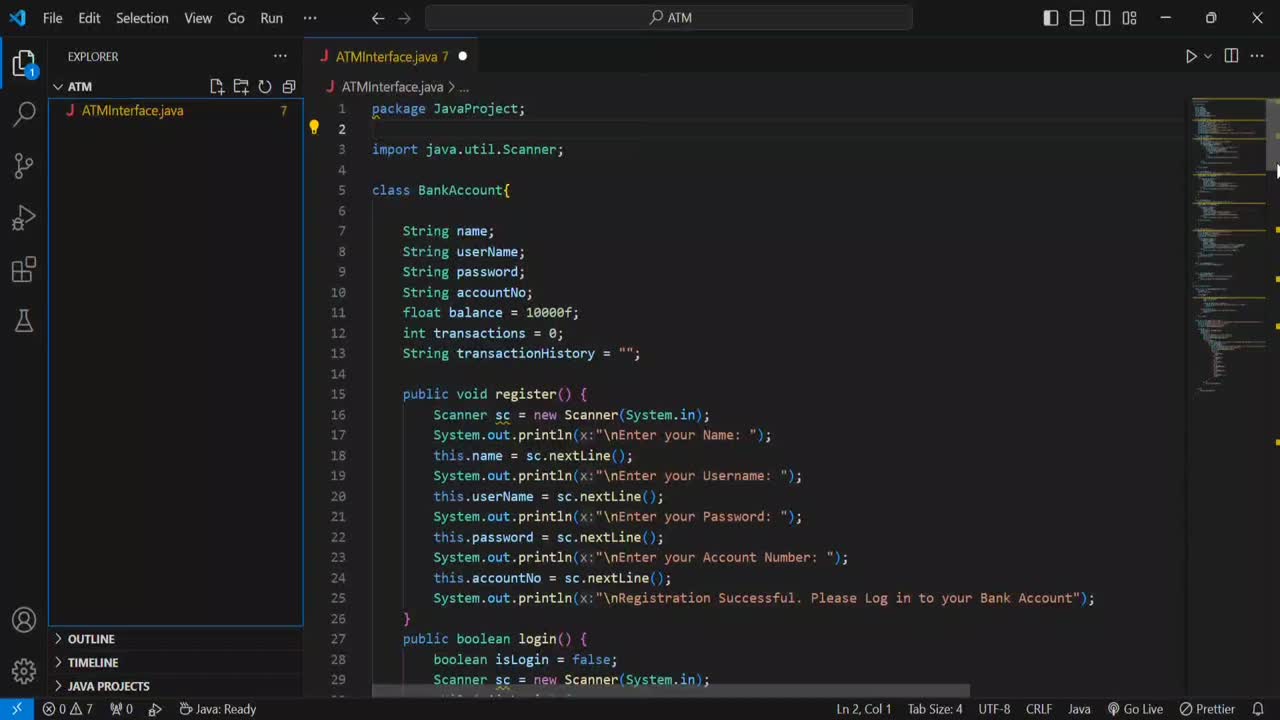
Task: Click Go Live in the status bar
Action: click(x=1135, y=709)
